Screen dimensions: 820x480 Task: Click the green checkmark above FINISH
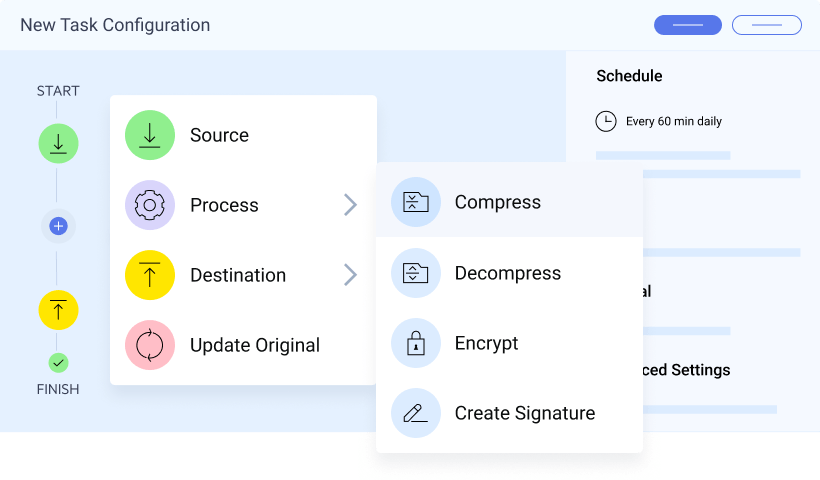58,363
